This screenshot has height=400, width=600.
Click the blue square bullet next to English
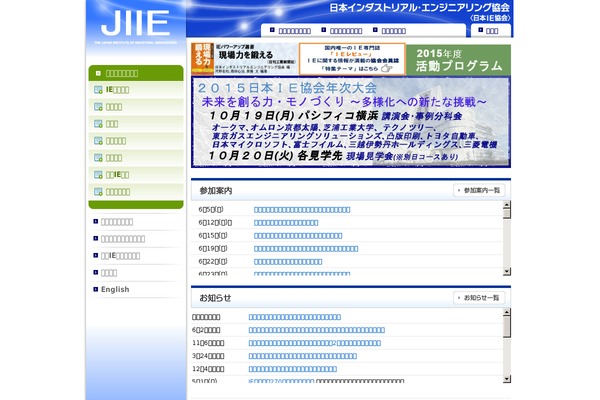(96, 290)
